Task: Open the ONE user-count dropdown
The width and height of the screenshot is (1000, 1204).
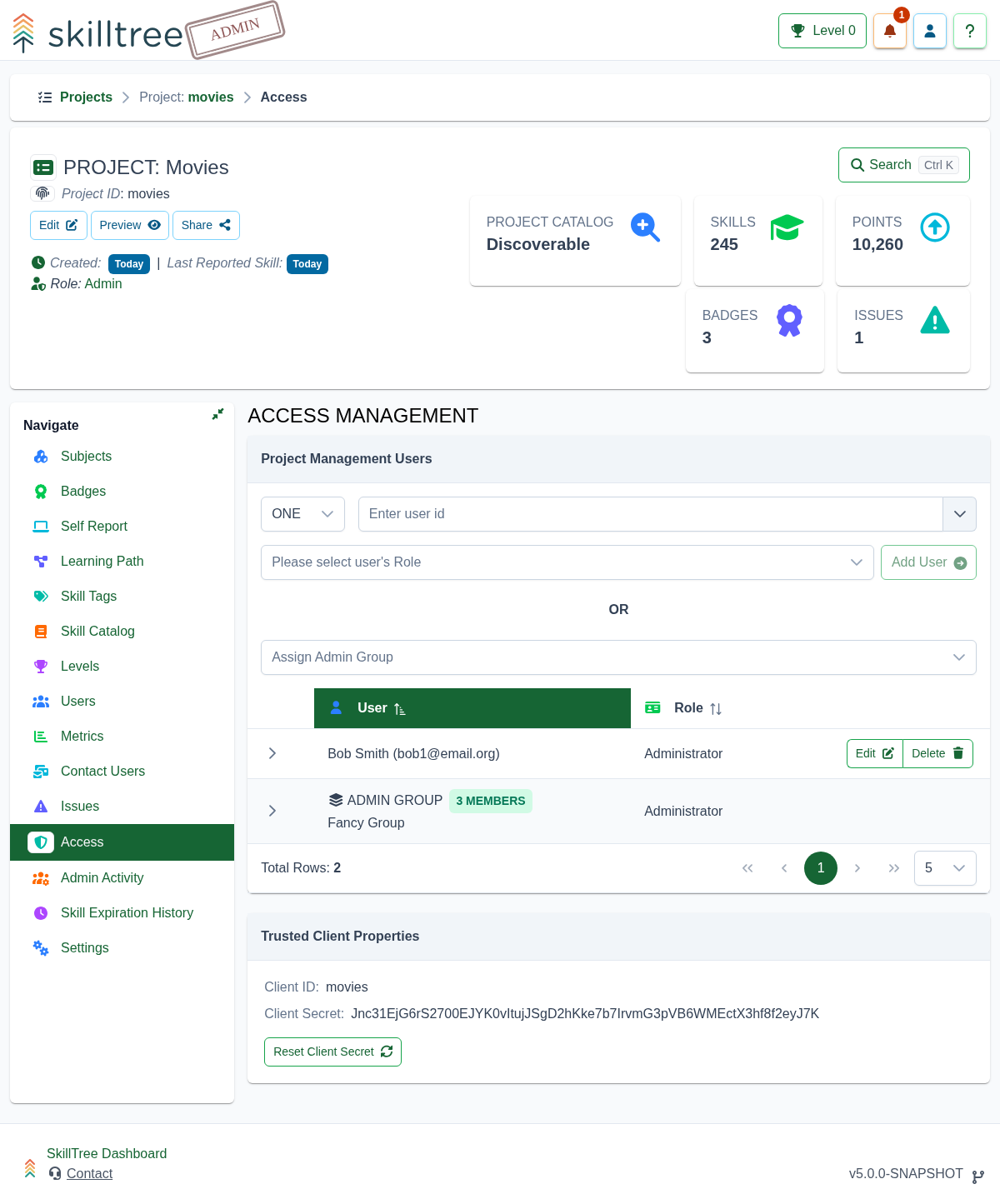Action: pyautogui.click(x=302, y=514)
